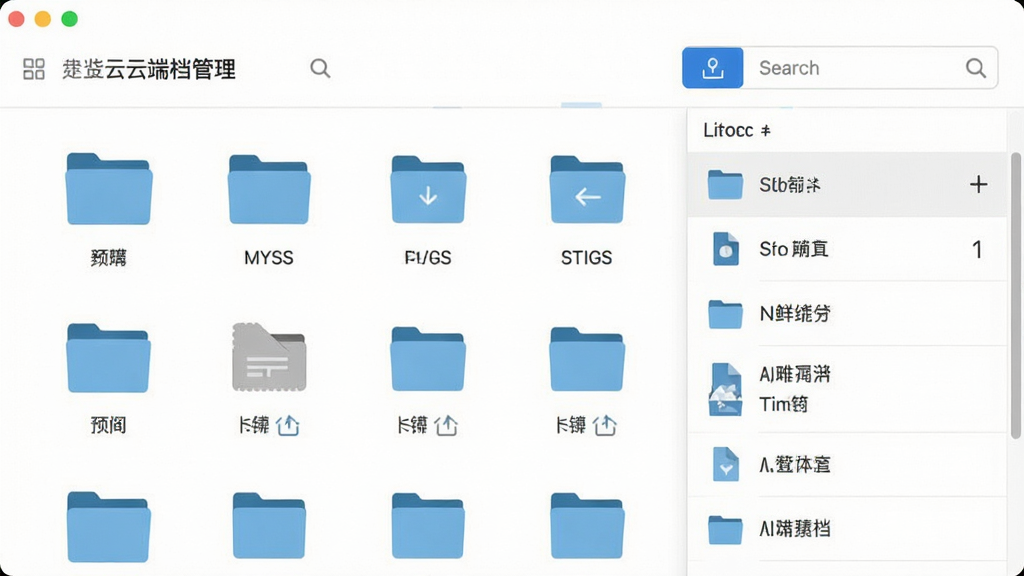1024x576 pixels.
Task: Switch to grid view using four-squares icon
Action: click(34, 69)
